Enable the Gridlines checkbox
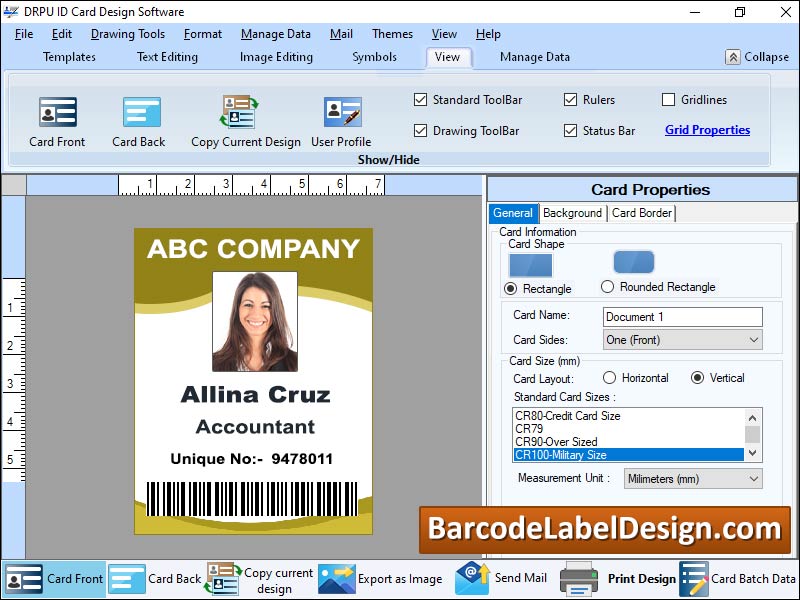 tap(669, 100)
